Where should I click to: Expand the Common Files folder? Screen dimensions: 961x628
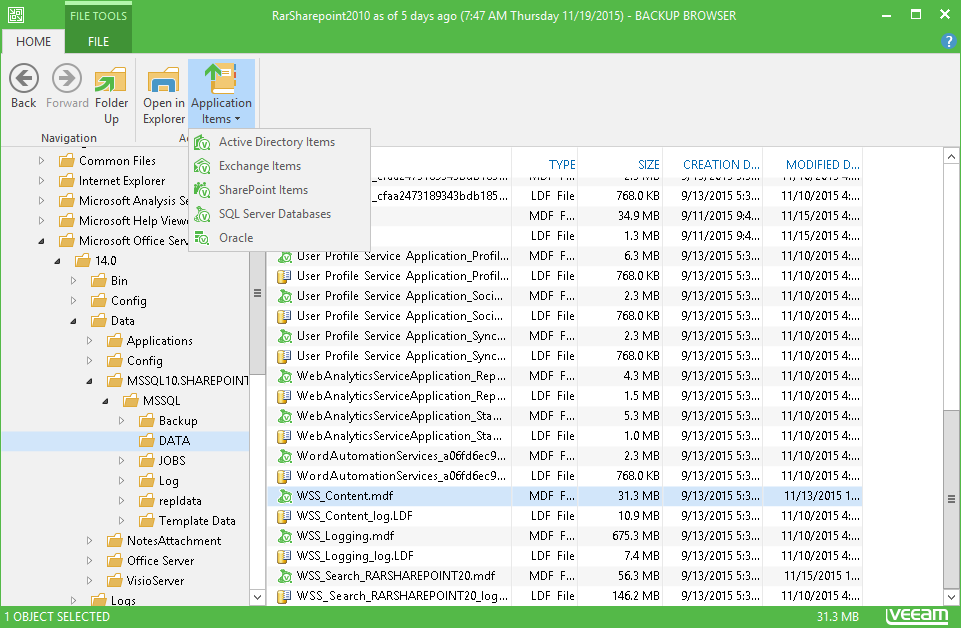(41, 161)
